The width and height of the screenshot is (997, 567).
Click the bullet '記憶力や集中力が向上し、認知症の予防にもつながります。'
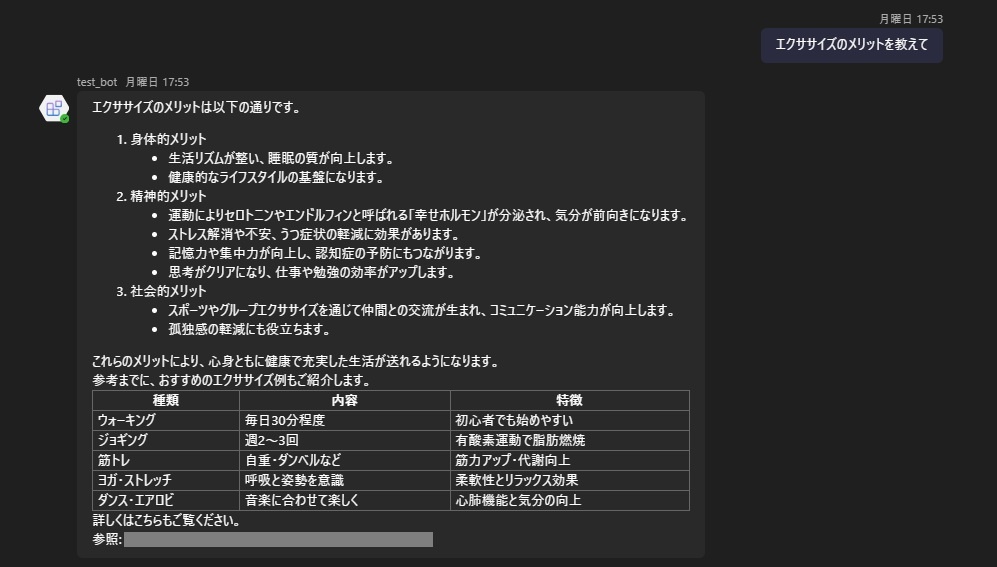click(x=325, y=253)
